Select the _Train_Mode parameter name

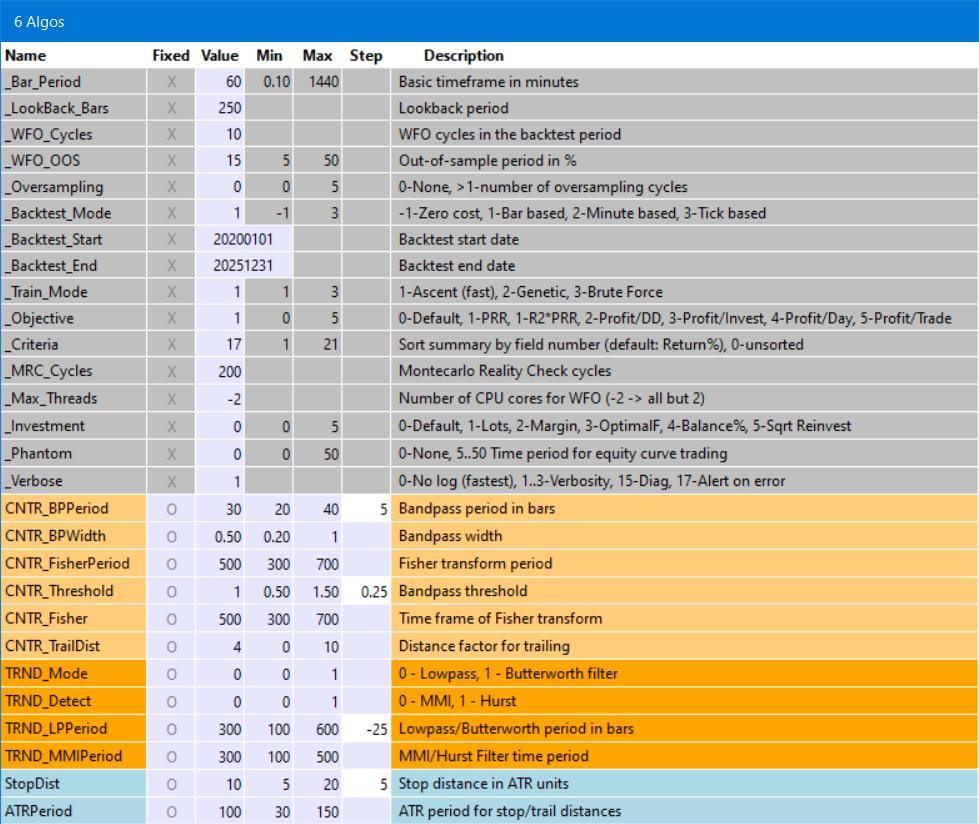click(x=46, y=292)
